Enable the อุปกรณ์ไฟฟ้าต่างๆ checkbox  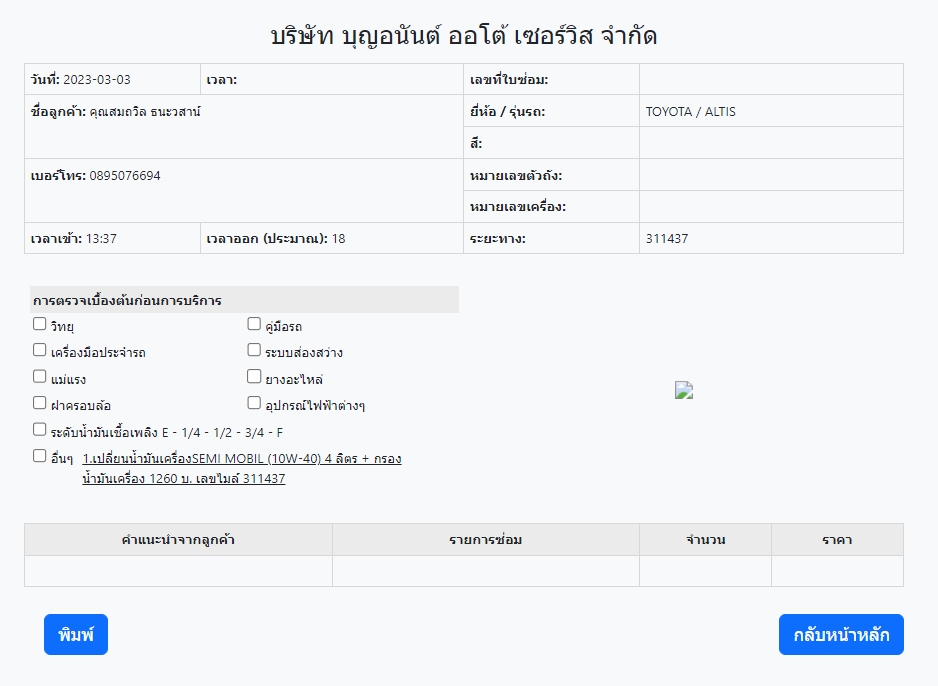coord(254,403)
